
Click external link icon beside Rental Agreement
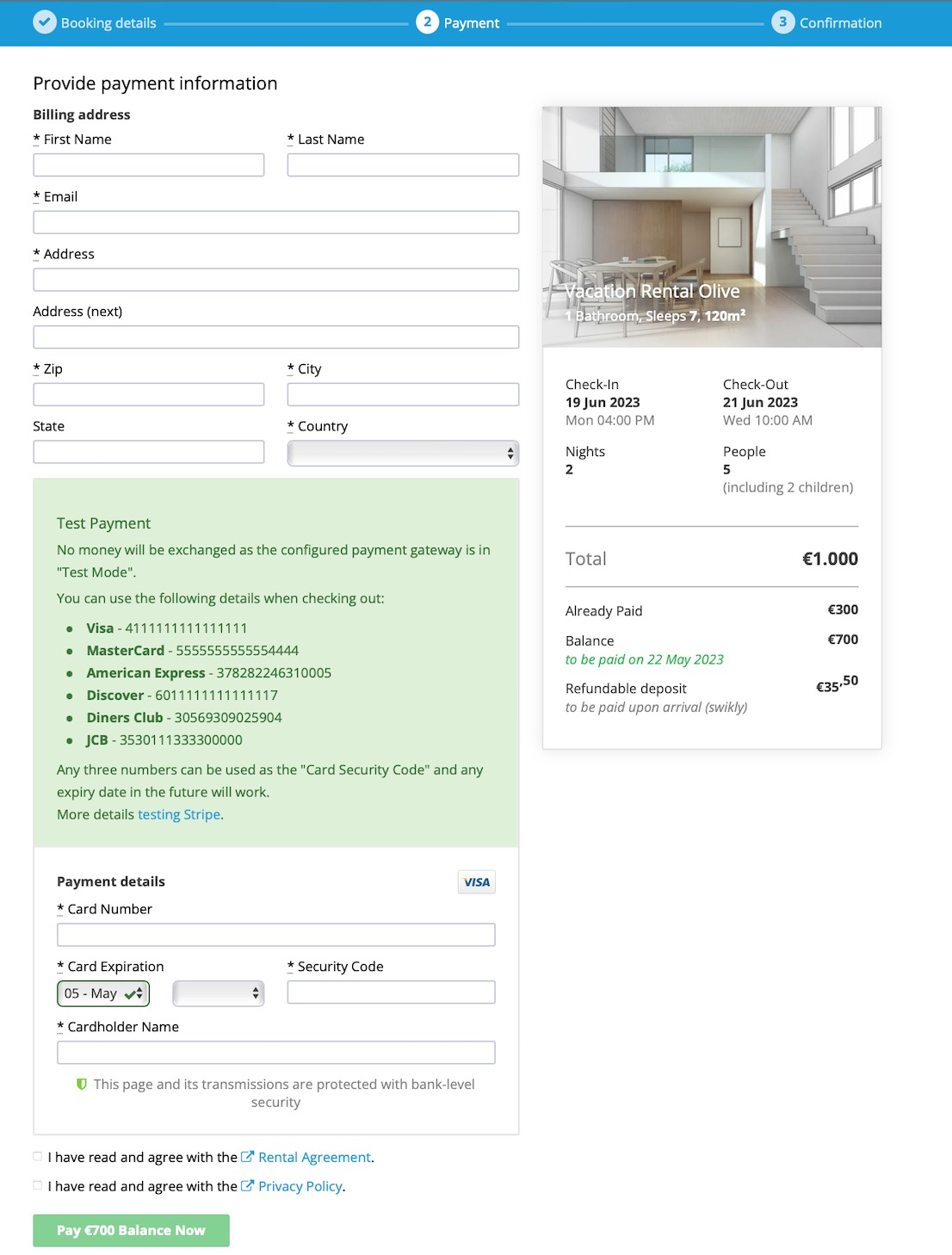point(248,1157)
